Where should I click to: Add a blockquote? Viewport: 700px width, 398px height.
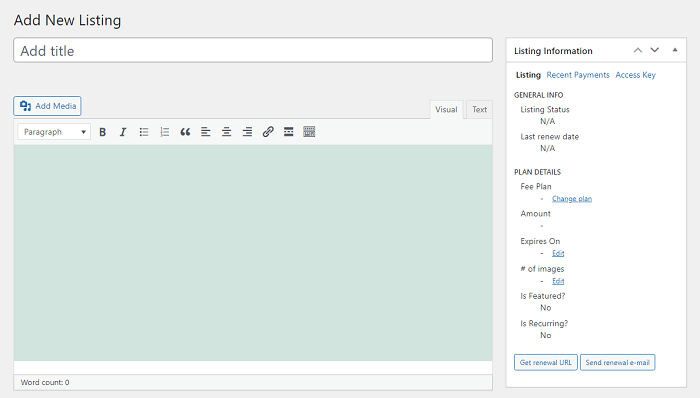(x=185, y=132)
